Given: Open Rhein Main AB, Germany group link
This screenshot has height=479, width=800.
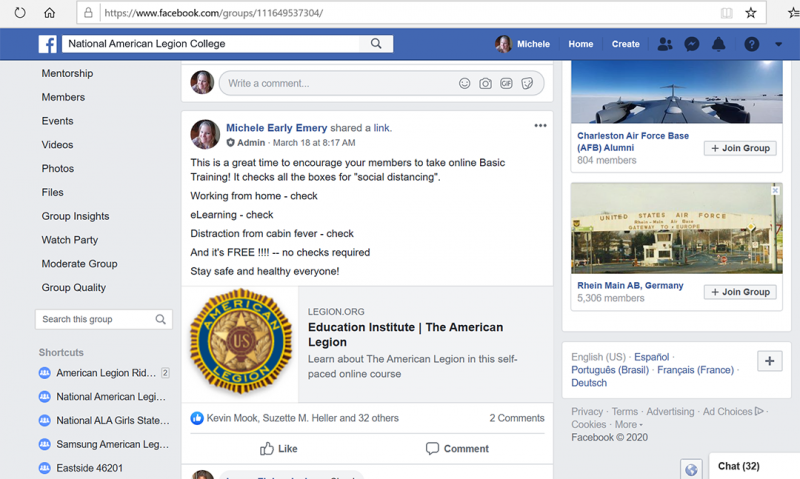Looking at the screenshot, I should click(x=630, y=286).
